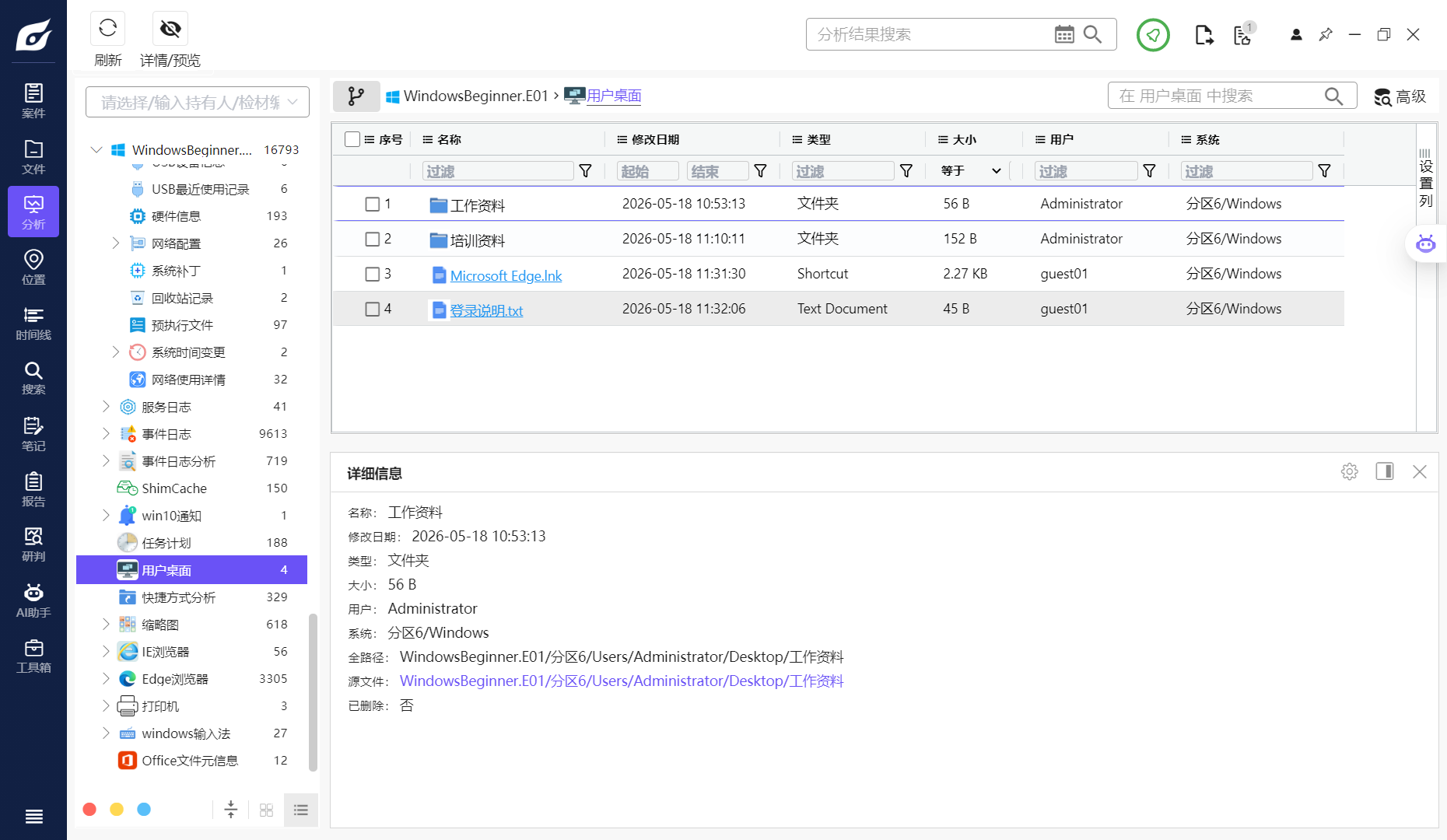Check the checkbox for row 工作资料
Viewport: 1447px width, 840px height.
(373, 204)
